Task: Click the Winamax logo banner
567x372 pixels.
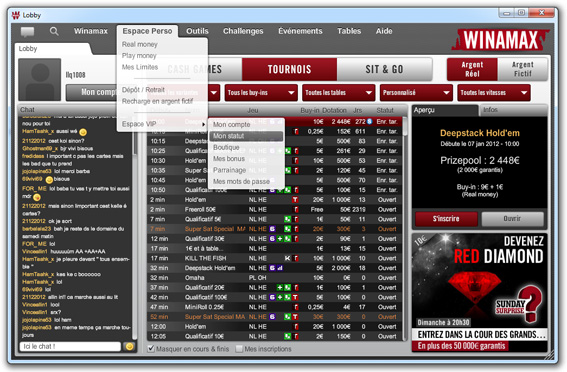Action: pos(500,39)
